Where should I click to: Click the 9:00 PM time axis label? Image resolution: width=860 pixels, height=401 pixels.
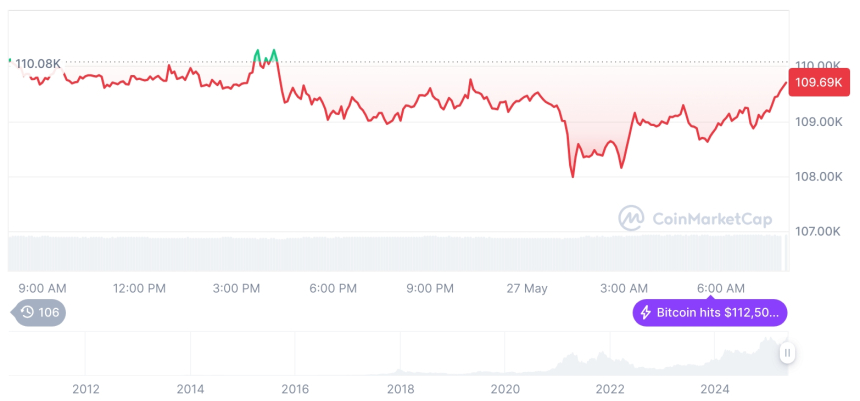[430, 288]
